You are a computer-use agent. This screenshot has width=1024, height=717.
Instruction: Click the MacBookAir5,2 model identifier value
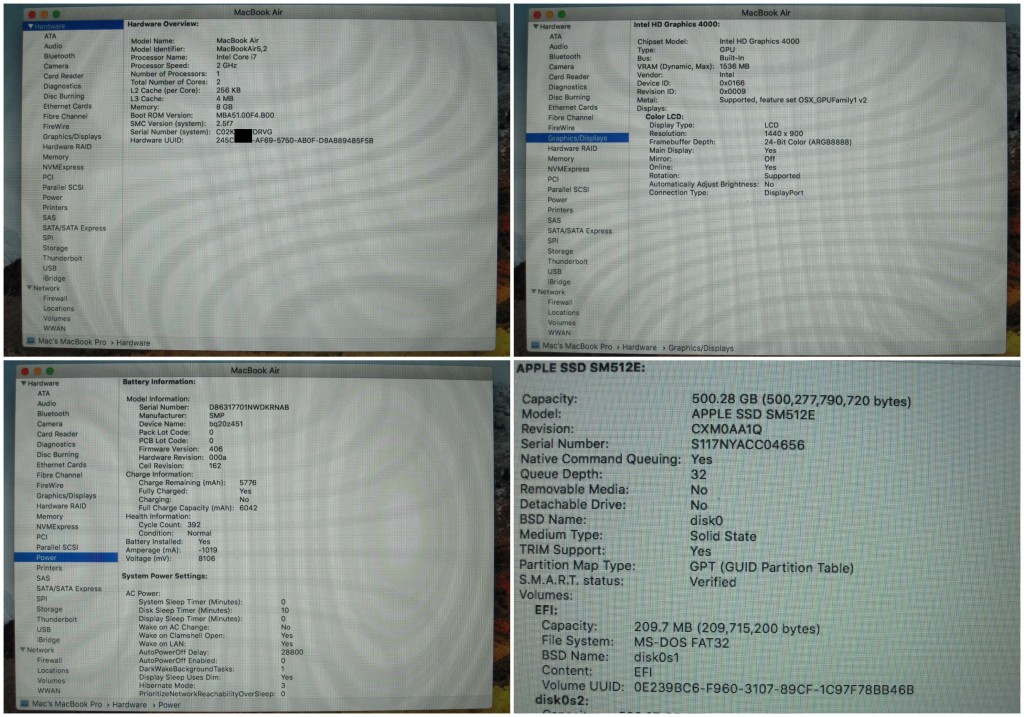[x=241, y=49]
